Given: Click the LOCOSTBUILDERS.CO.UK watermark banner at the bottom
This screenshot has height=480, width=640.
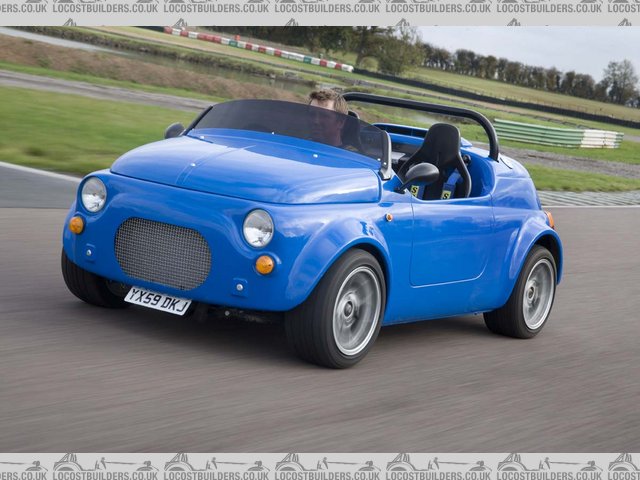Looking at the screenshot, I should [x=320, y=466].
